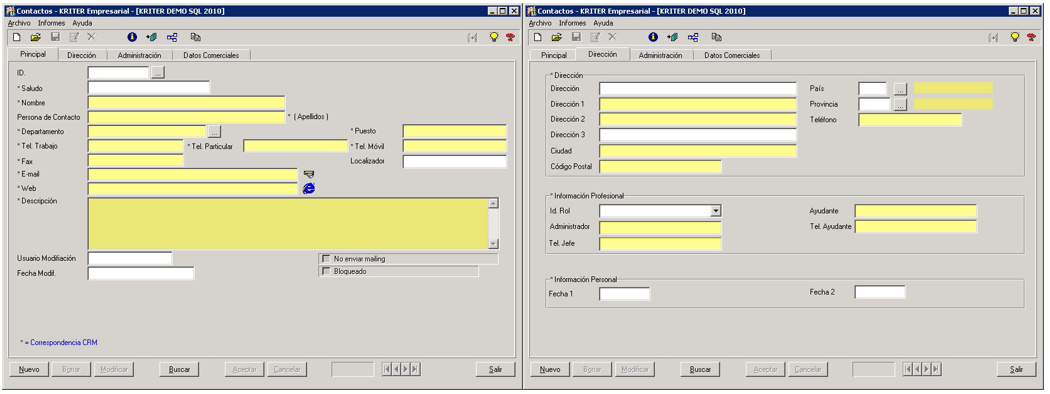Click Buscar button in right window
The width and height of the screenshot is (1050, 394).
point(700,369)
